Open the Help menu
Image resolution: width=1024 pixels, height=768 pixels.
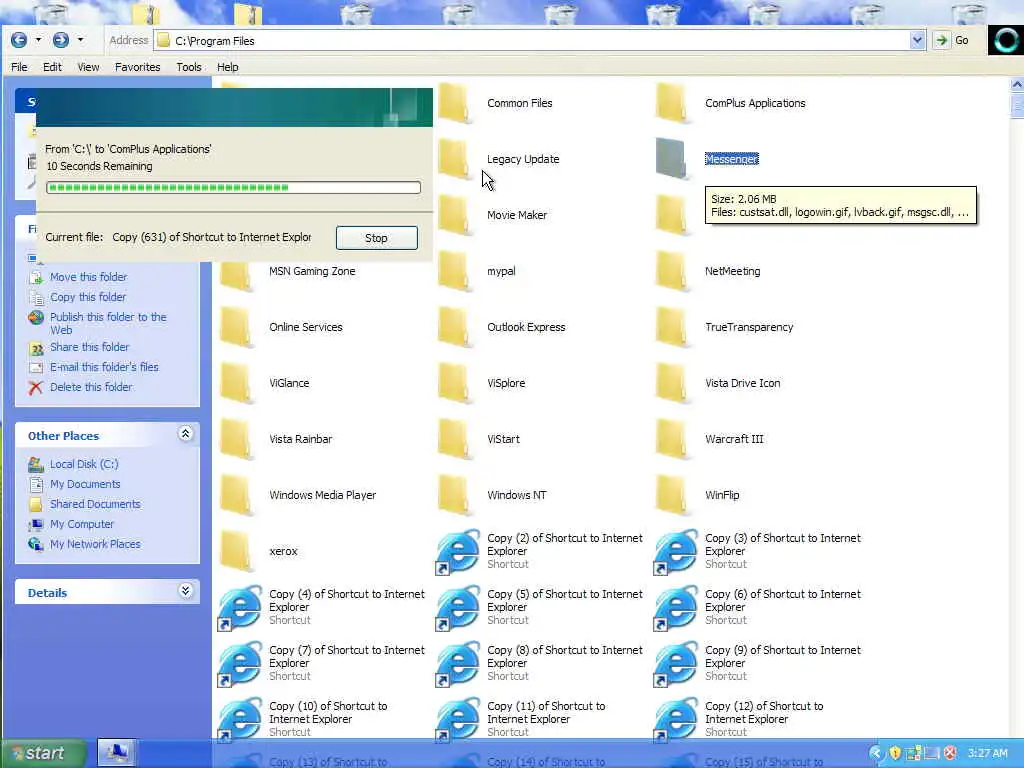[x=227, y=67]
